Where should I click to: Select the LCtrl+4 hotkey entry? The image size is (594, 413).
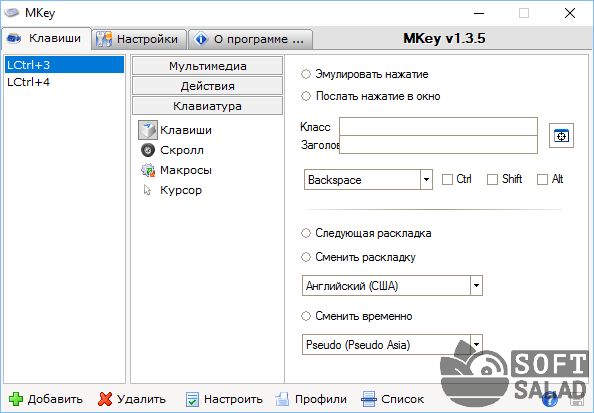pyautogui.click(x=64, y=82)
